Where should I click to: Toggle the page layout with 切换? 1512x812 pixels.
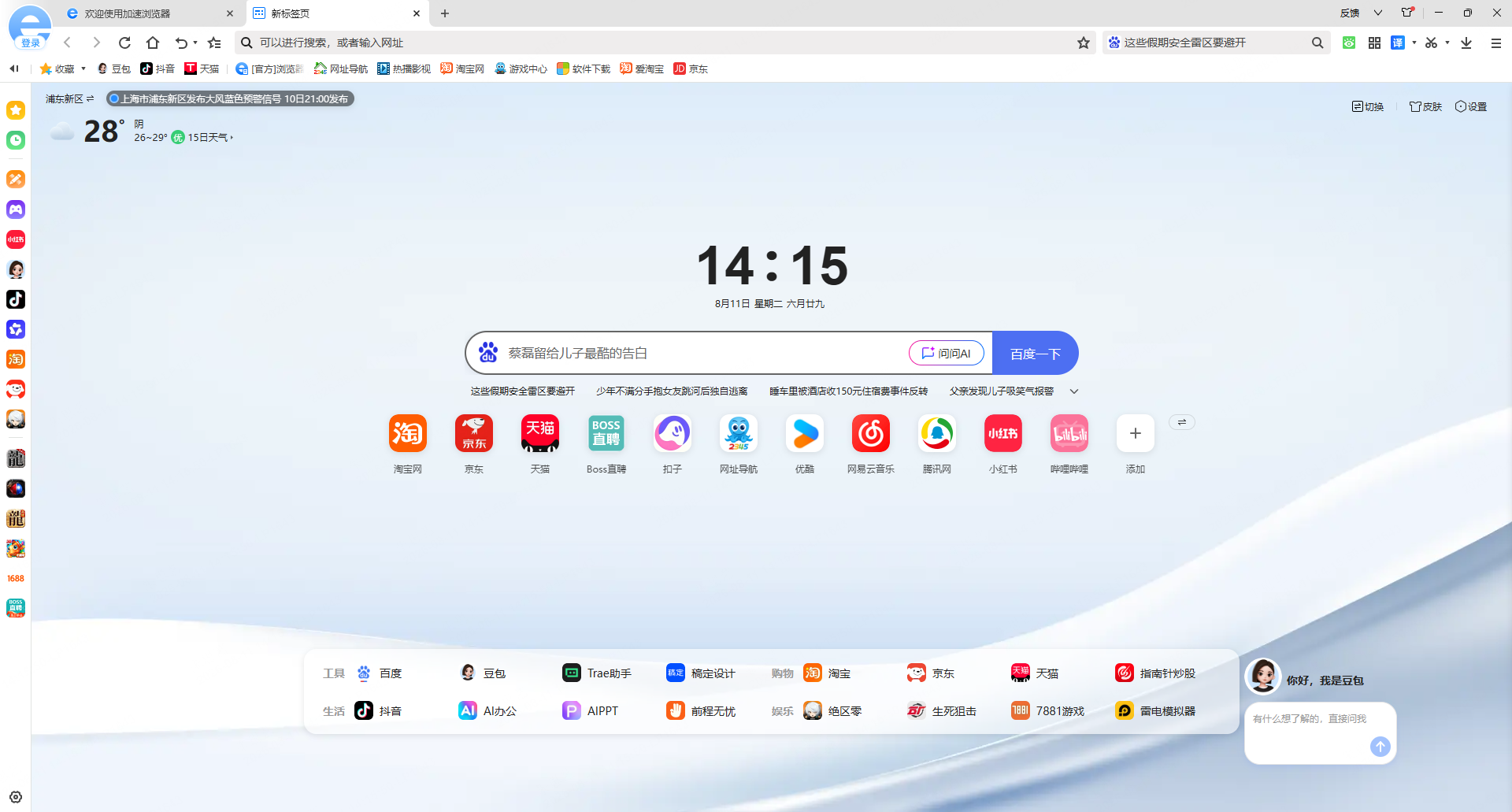1368,106
